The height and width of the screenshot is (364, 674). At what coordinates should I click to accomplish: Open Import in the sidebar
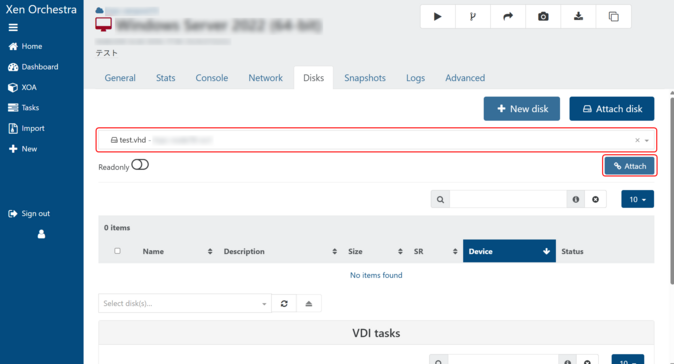[26, 128]
